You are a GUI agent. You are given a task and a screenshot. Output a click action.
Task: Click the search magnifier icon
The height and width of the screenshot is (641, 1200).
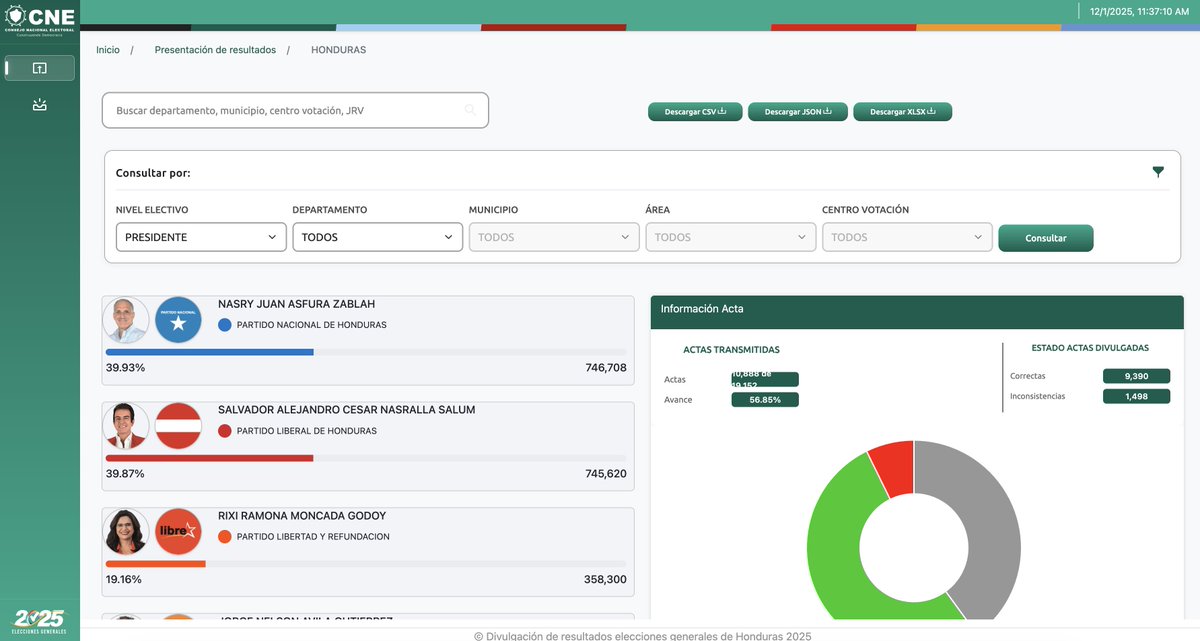(471, 110)
